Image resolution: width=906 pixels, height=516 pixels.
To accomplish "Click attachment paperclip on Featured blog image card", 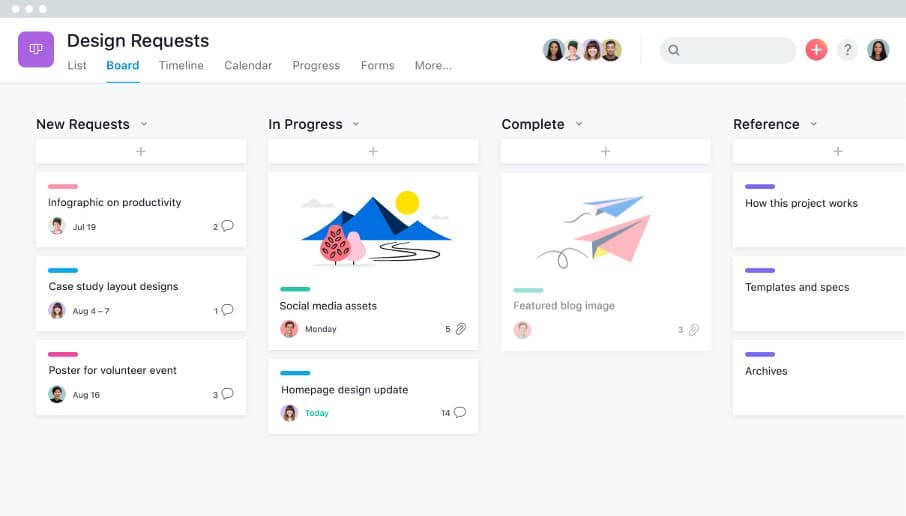I will point(693,329).
